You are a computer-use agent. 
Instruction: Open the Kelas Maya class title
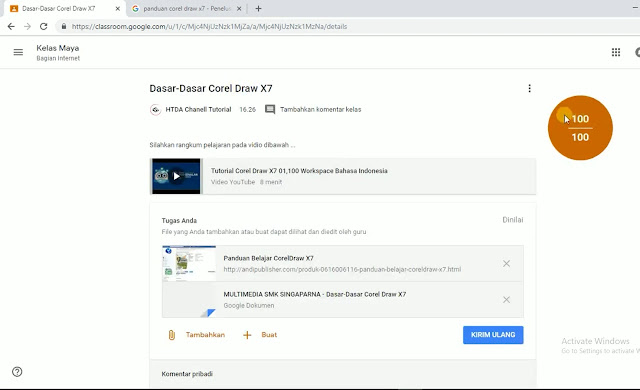58,48
